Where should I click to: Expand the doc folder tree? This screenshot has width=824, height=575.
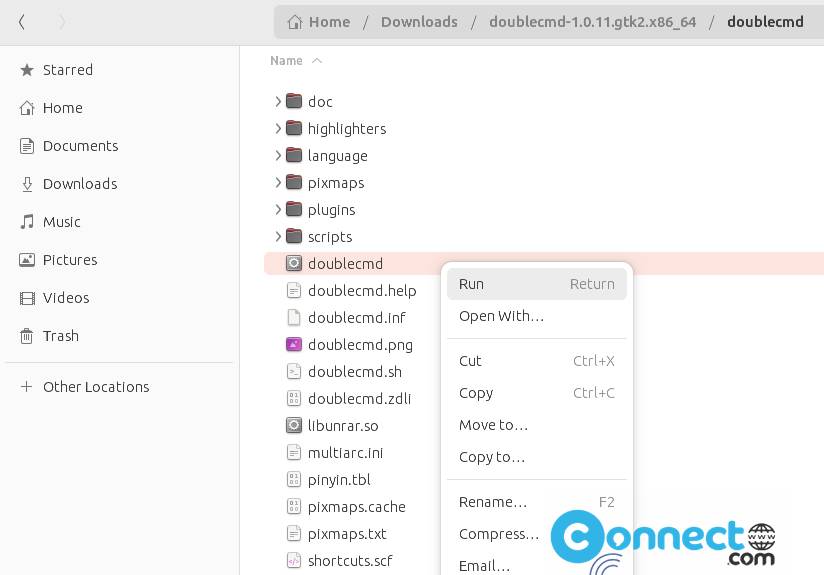point(277,101)
